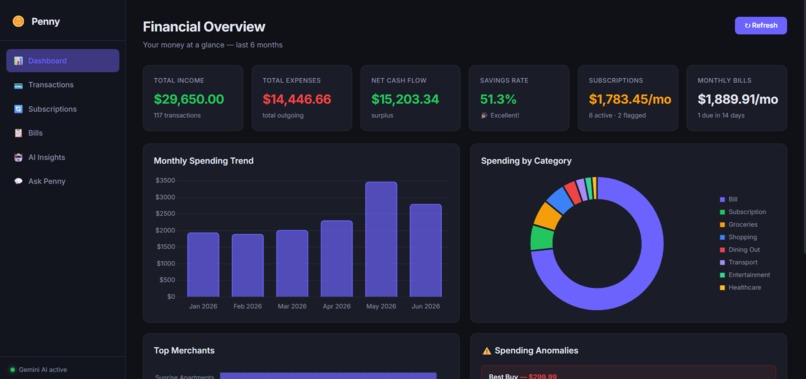Click the Penny app name
The height and width of the screenshot is (379, 806).
[x=46, y=22]
